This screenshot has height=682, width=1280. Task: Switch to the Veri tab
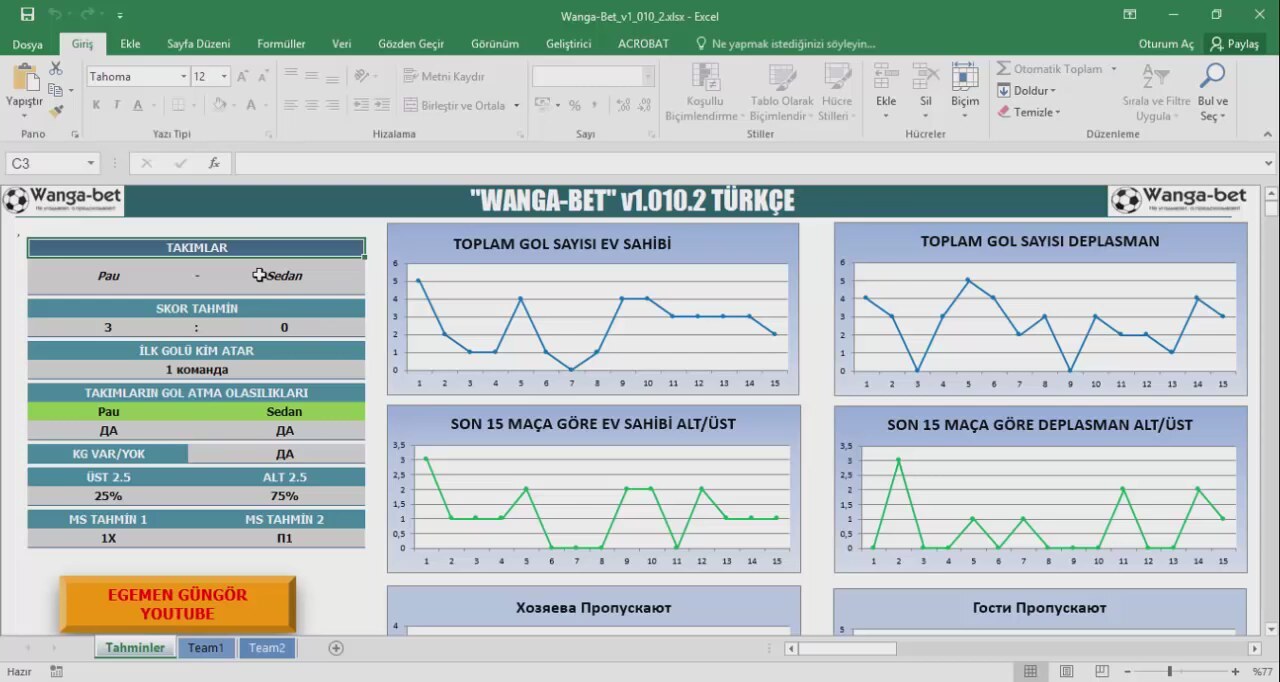pyautogui.click(x=342, y=44)
